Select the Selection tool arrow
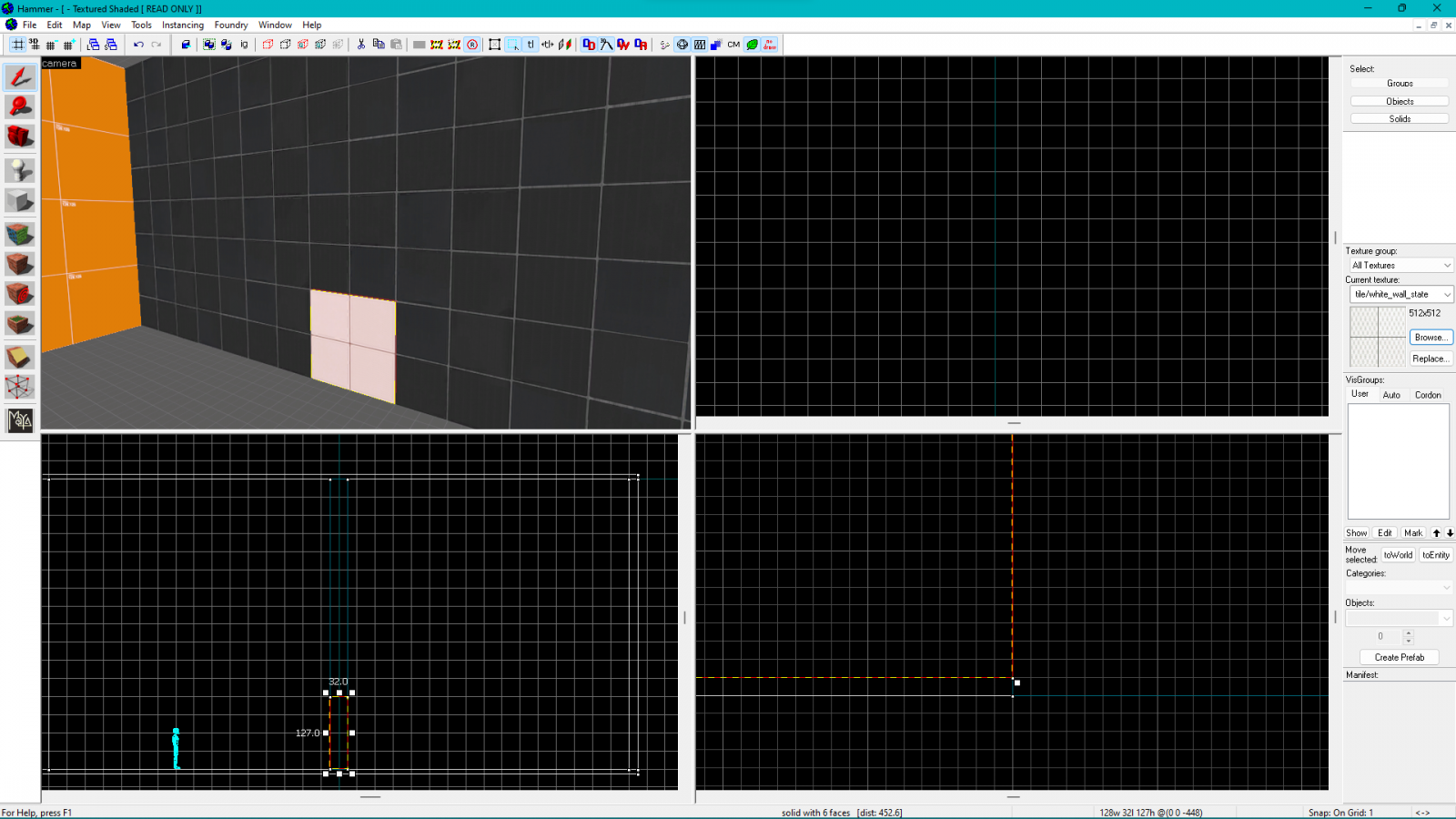This screenshot has height=819, width=1456. pos(20,77)
